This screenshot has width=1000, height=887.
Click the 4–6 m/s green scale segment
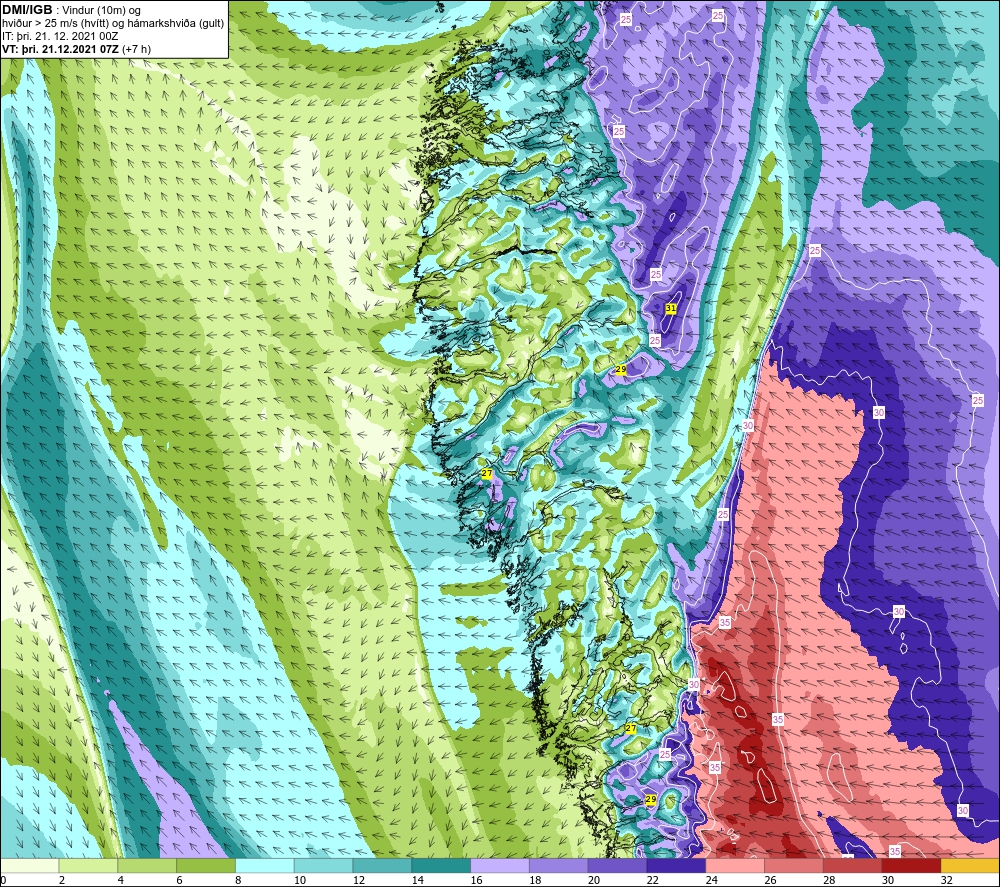(x=147, y=866)
